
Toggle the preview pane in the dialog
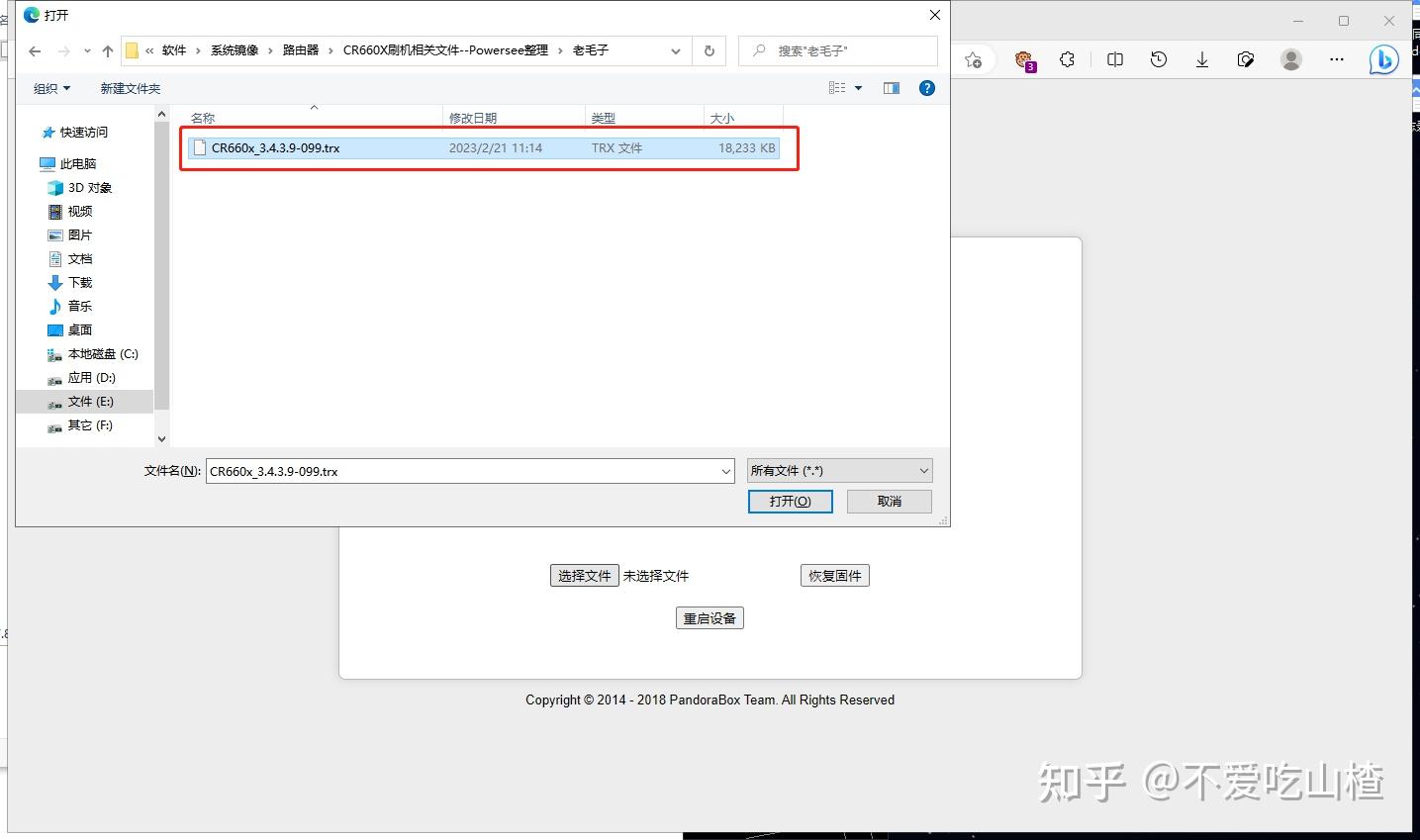point(891,87)
